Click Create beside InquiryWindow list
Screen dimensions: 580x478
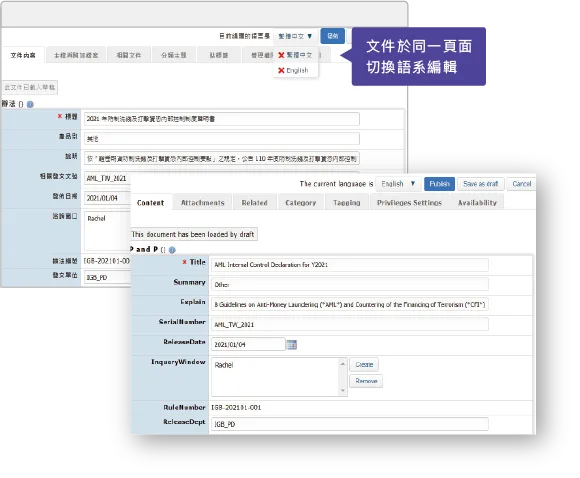click(x=364, y=364)
